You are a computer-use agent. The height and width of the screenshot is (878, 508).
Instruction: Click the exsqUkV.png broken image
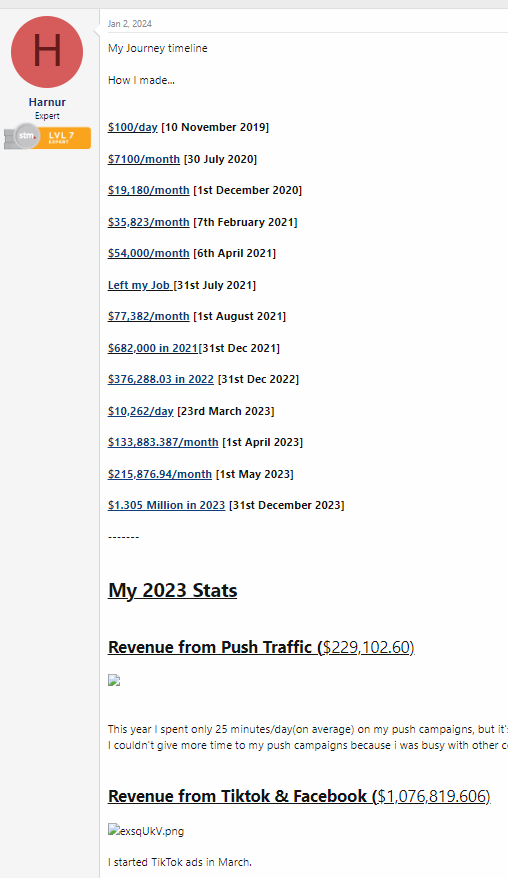pyautogui.click(x=146, y=831)
